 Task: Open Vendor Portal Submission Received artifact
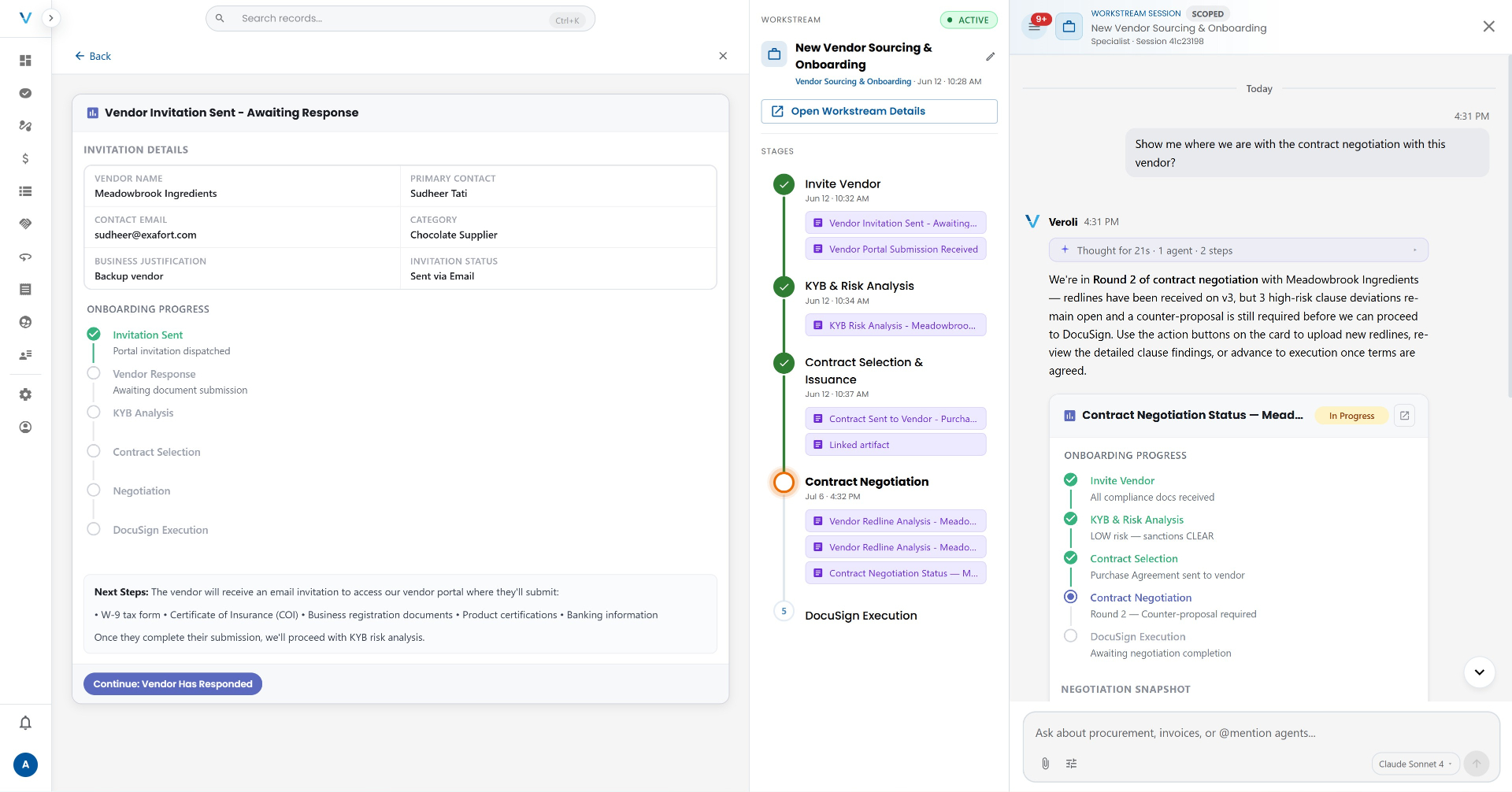[895, 250]
